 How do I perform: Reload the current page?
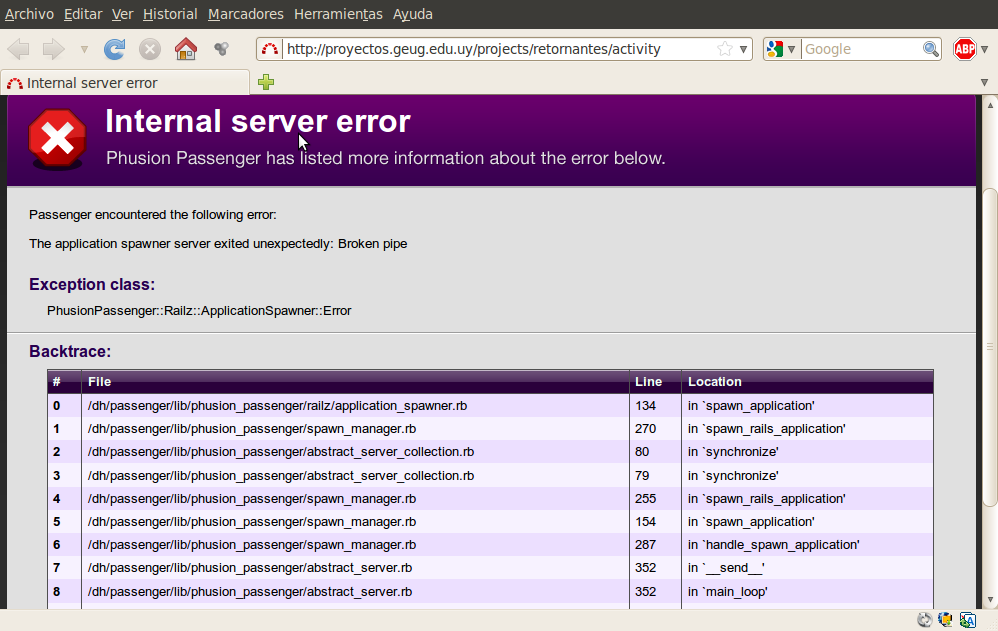click(115, 49)
